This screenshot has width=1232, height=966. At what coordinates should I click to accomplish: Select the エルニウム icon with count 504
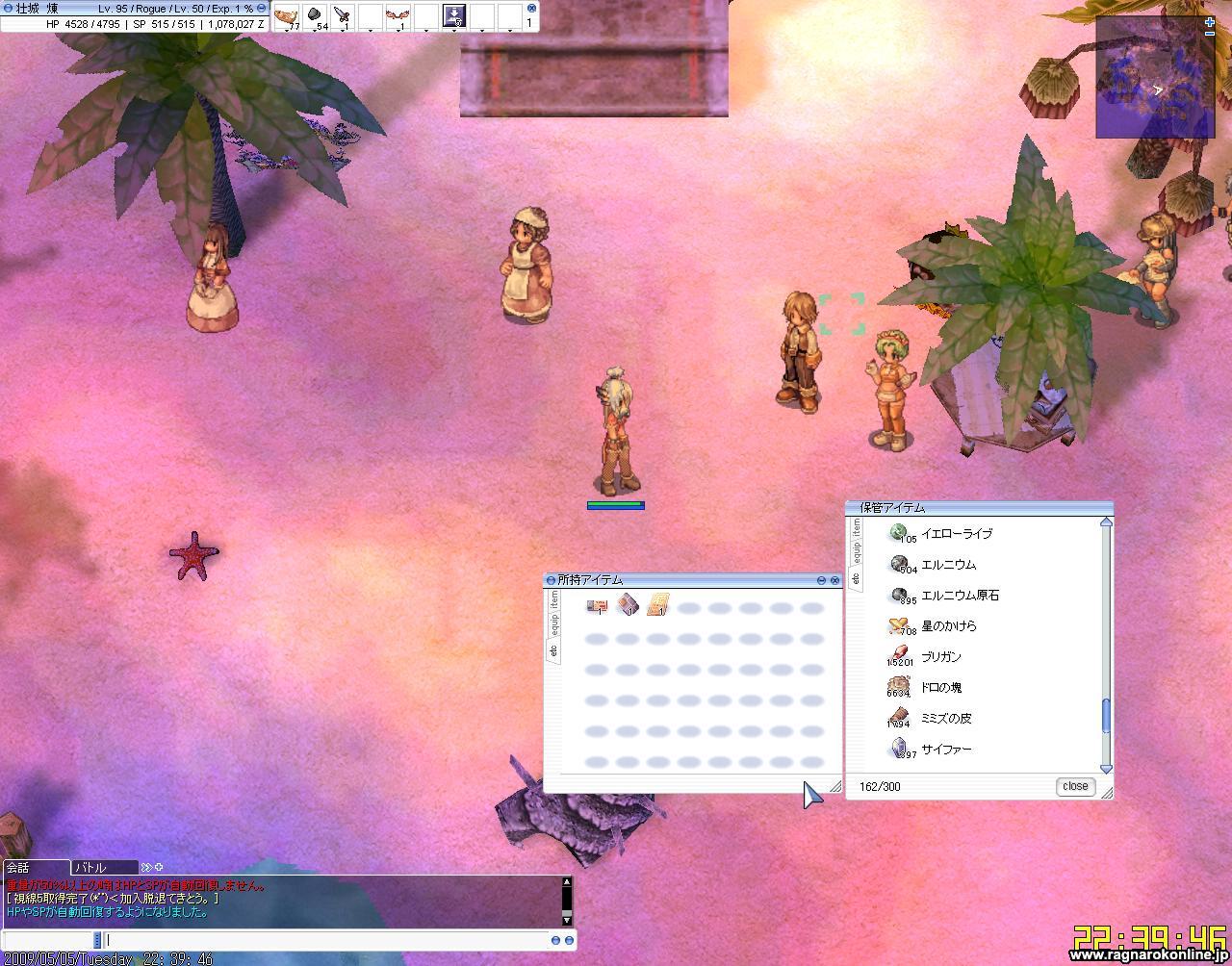coord(900,564)
